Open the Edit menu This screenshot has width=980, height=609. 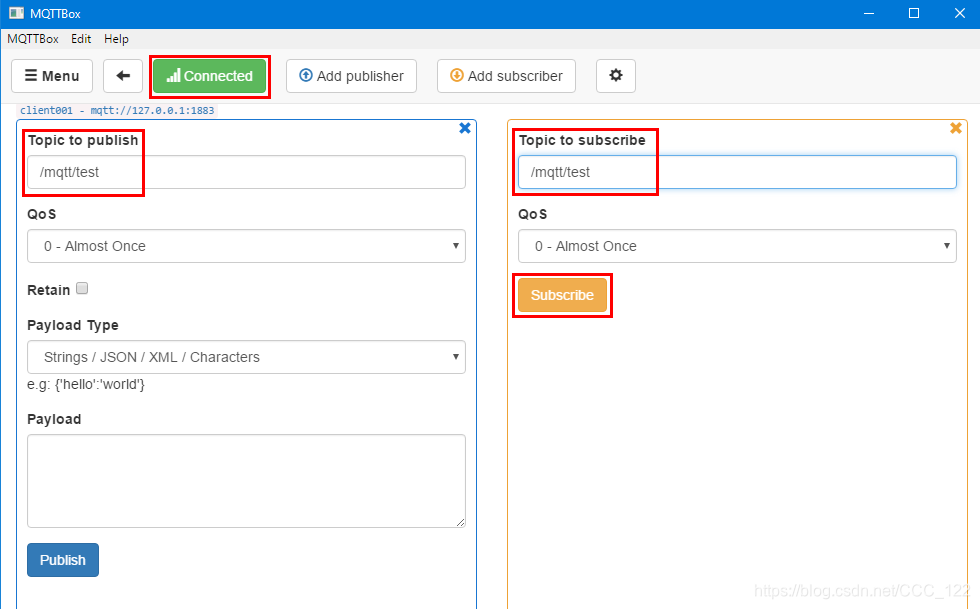[x=81, y=39]
